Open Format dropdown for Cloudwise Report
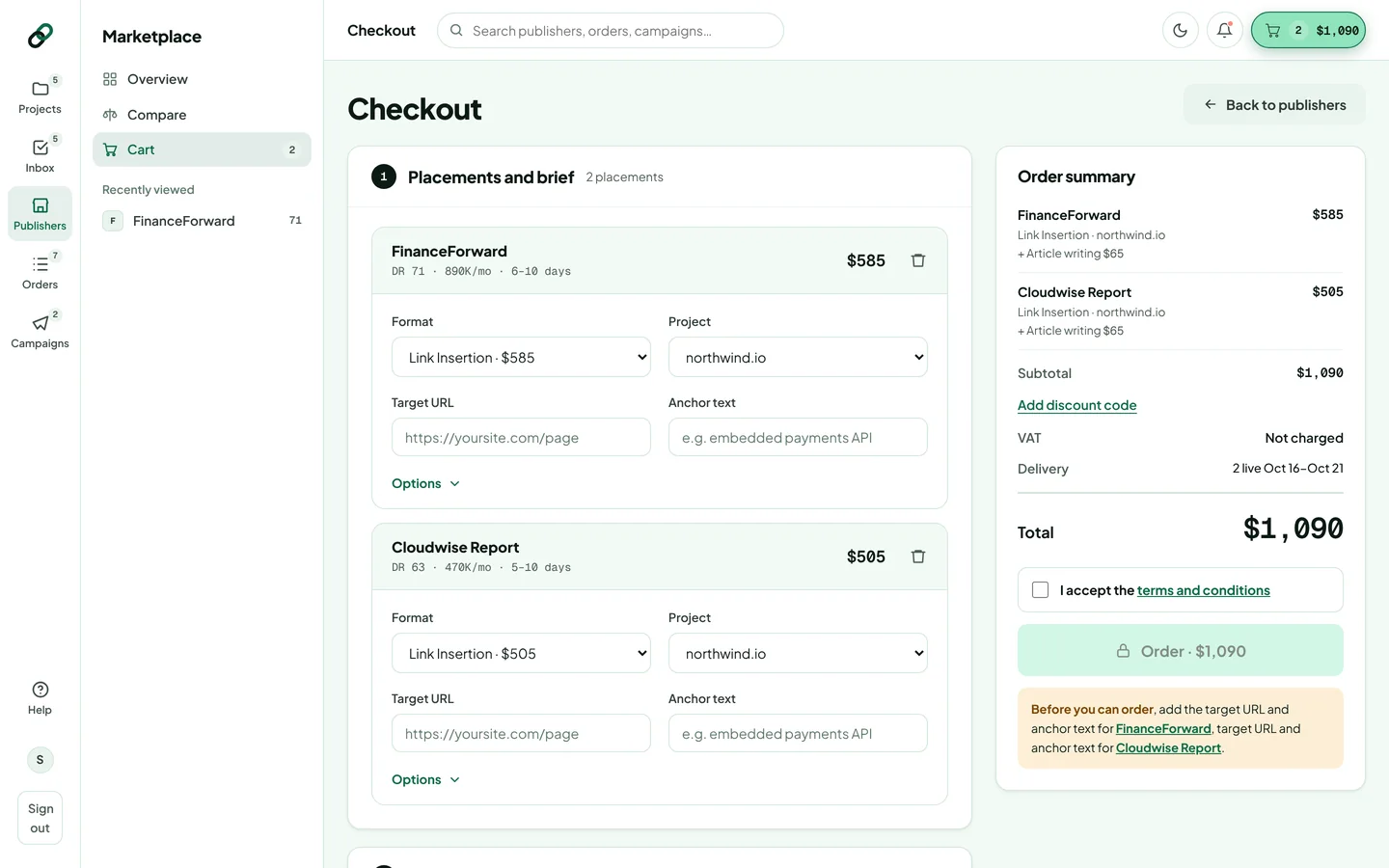Image resolution: width=1389 pixels, height=868 pixels. point(521,654)
